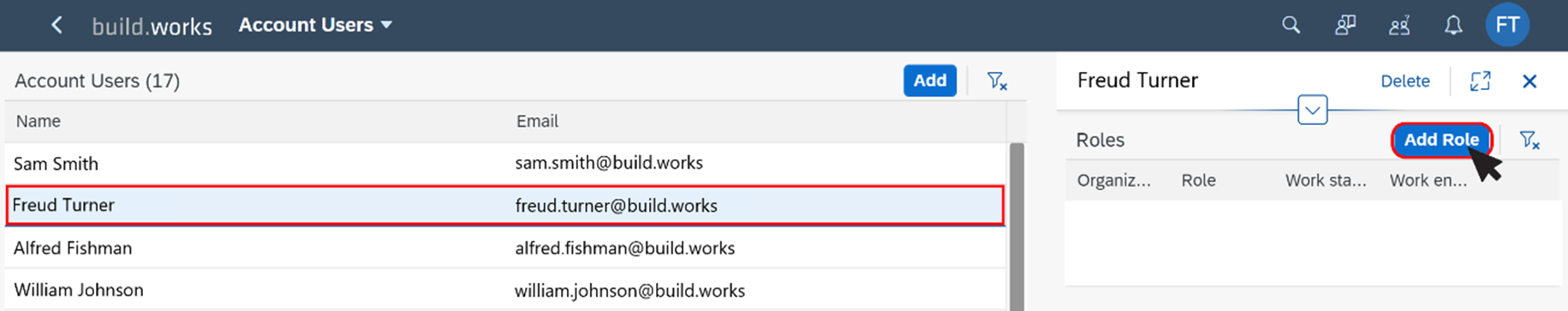Go back using the left chevron arrow
Viewport: 1568px width, 311px height.
click(x=57, y=26)
